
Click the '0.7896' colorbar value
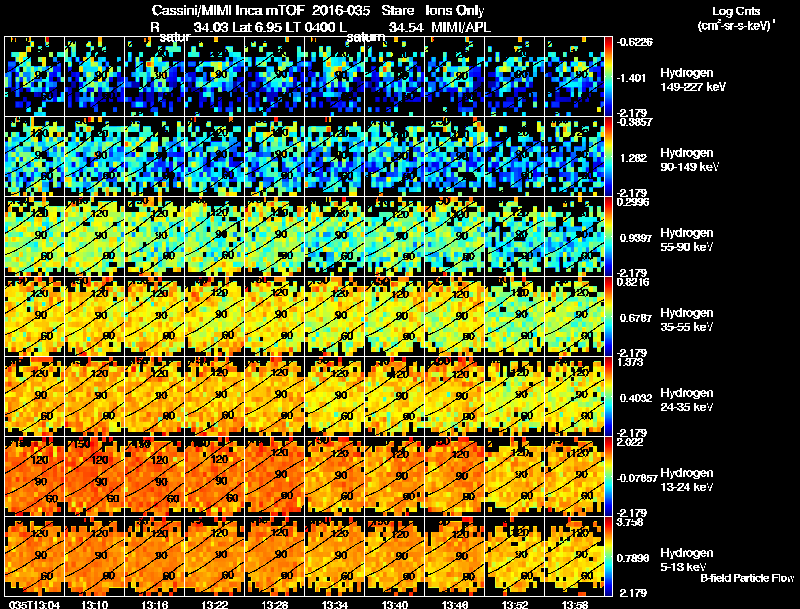click(x=633, y=559)
